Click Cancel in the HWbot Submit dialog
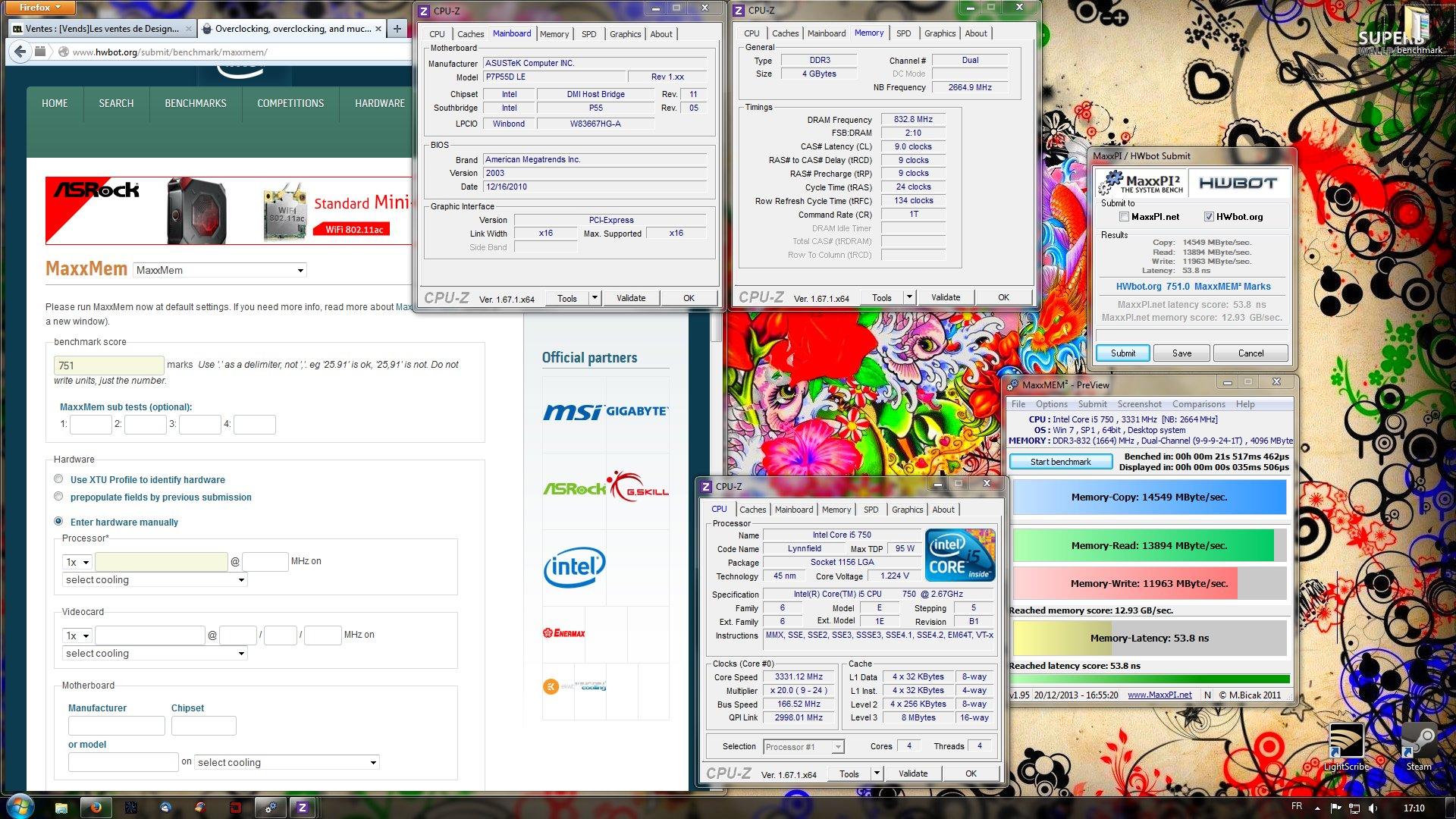 (1250, 353)
